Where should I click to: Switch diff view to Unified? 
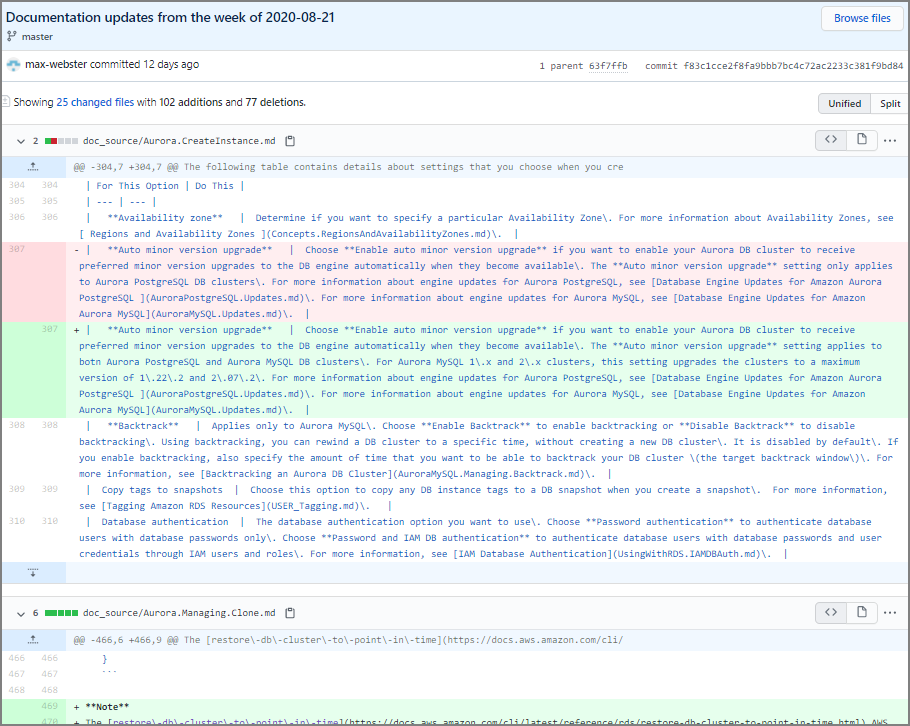click(x=844, y=103)
